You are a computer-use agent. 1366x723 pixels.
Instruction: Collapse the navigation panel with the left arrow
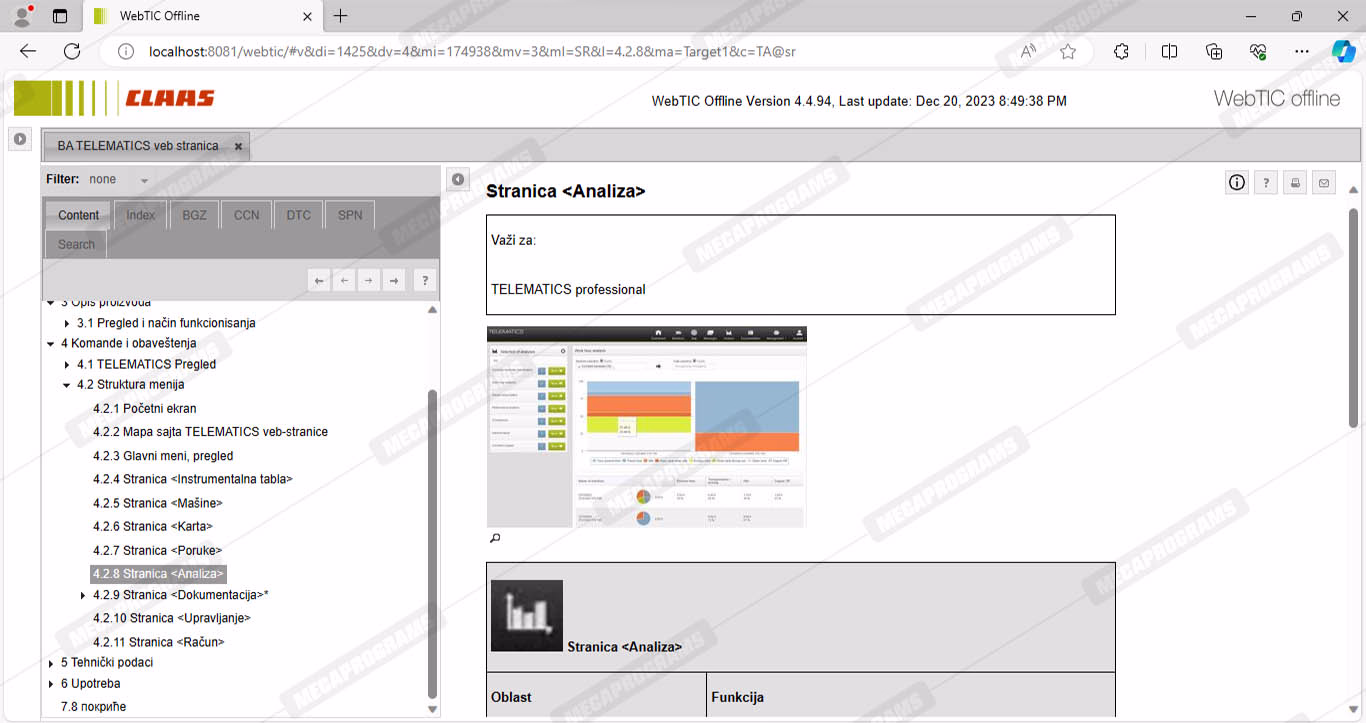pos(457,179)
